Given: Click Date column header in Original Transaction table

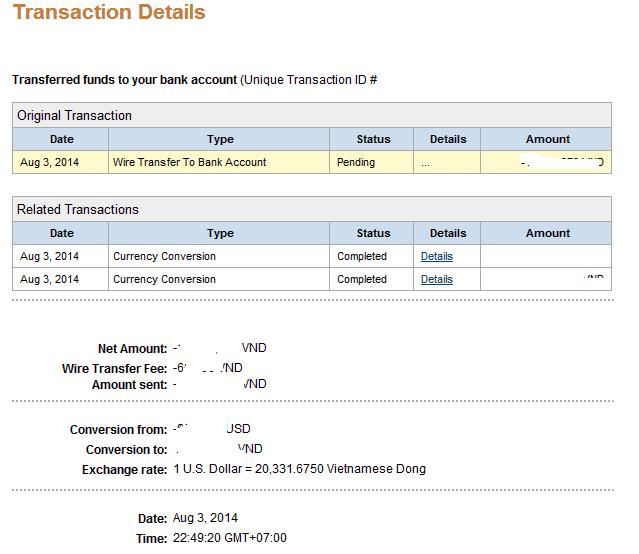Looking at the screenshot, I should coord(61,139).
